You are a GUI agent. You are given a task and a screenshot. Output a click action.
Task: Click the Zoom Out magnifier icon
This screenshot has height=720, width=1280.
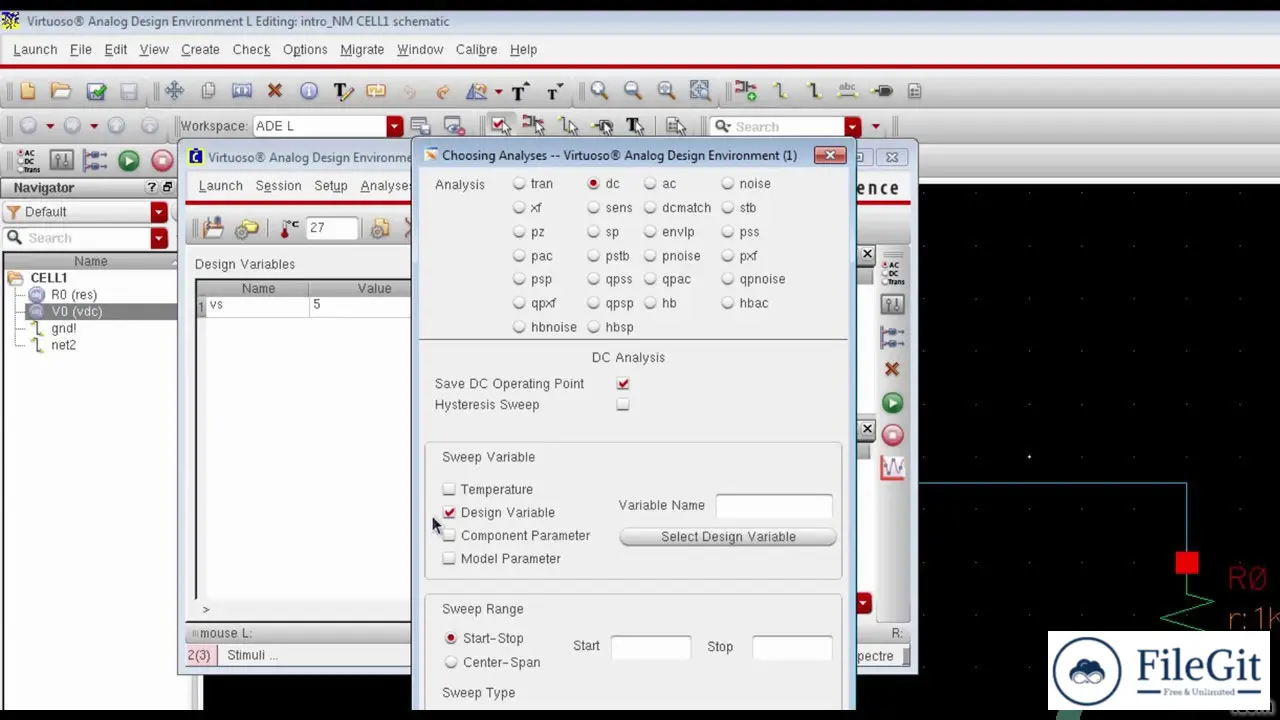(x=633, y=91)
